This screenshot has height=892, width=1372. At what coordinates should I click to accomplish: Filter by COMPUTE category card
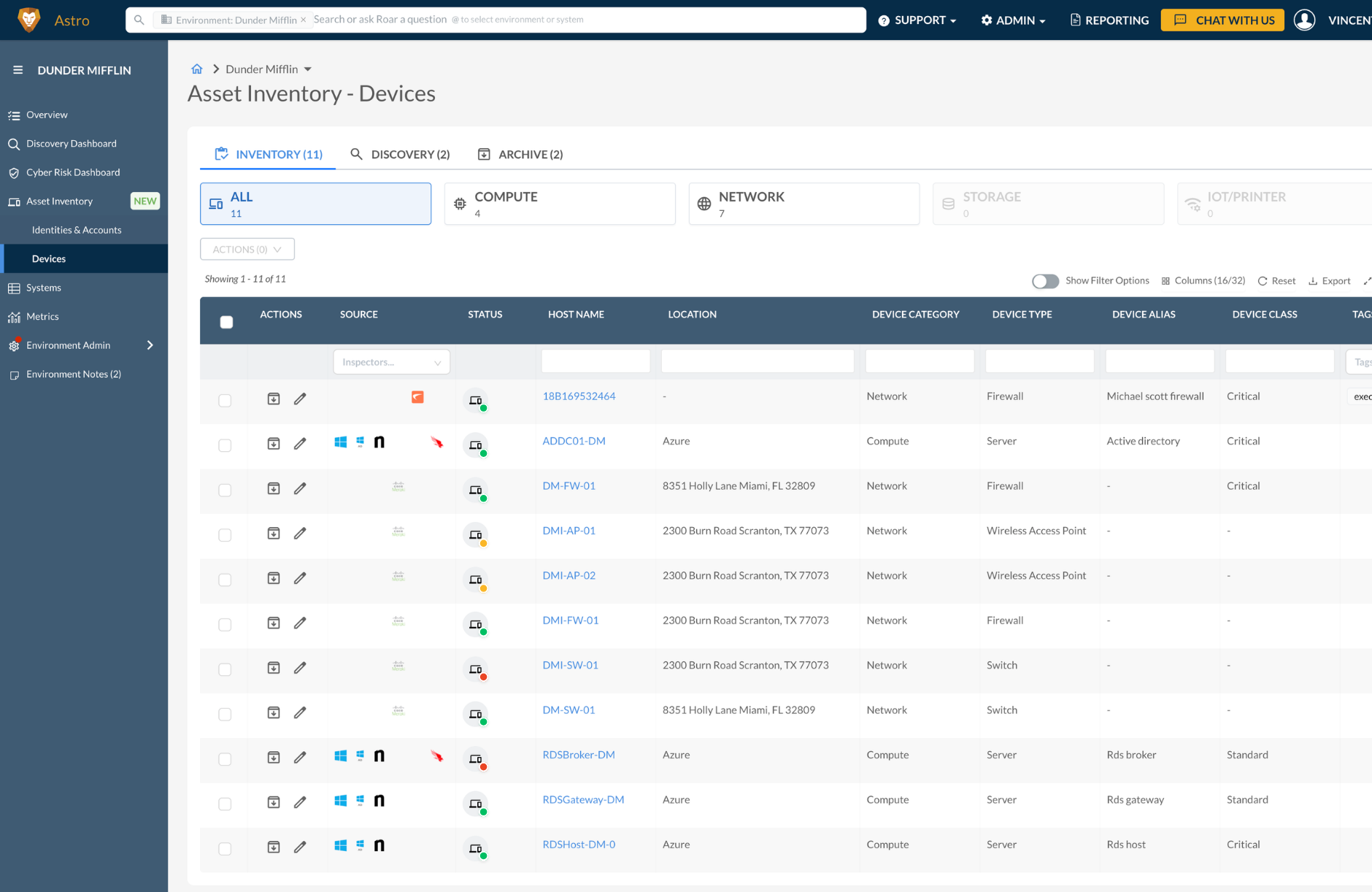click(x=560, y=204)
